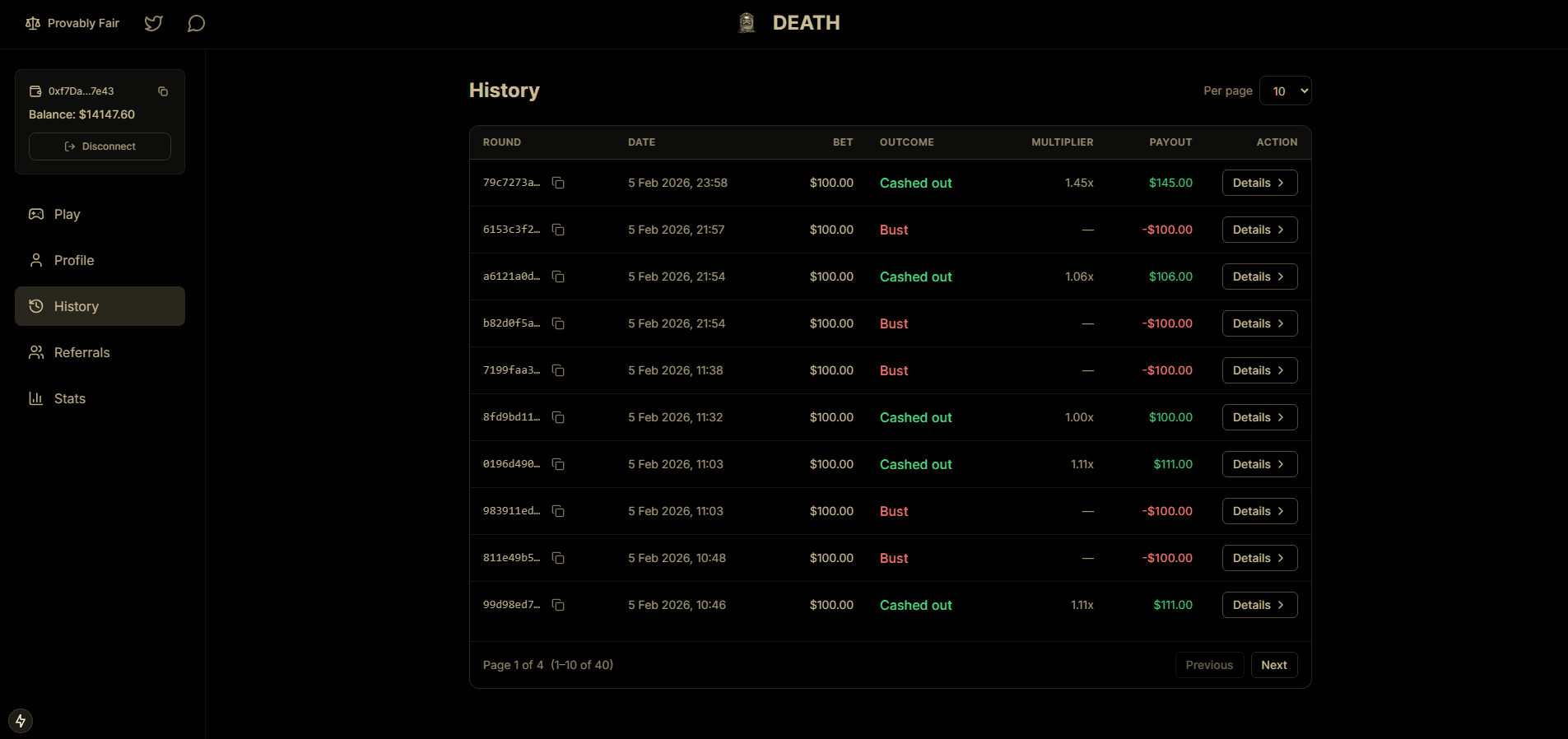
Task: Copy round ID 79c7273a
Action: coord(558,183)
